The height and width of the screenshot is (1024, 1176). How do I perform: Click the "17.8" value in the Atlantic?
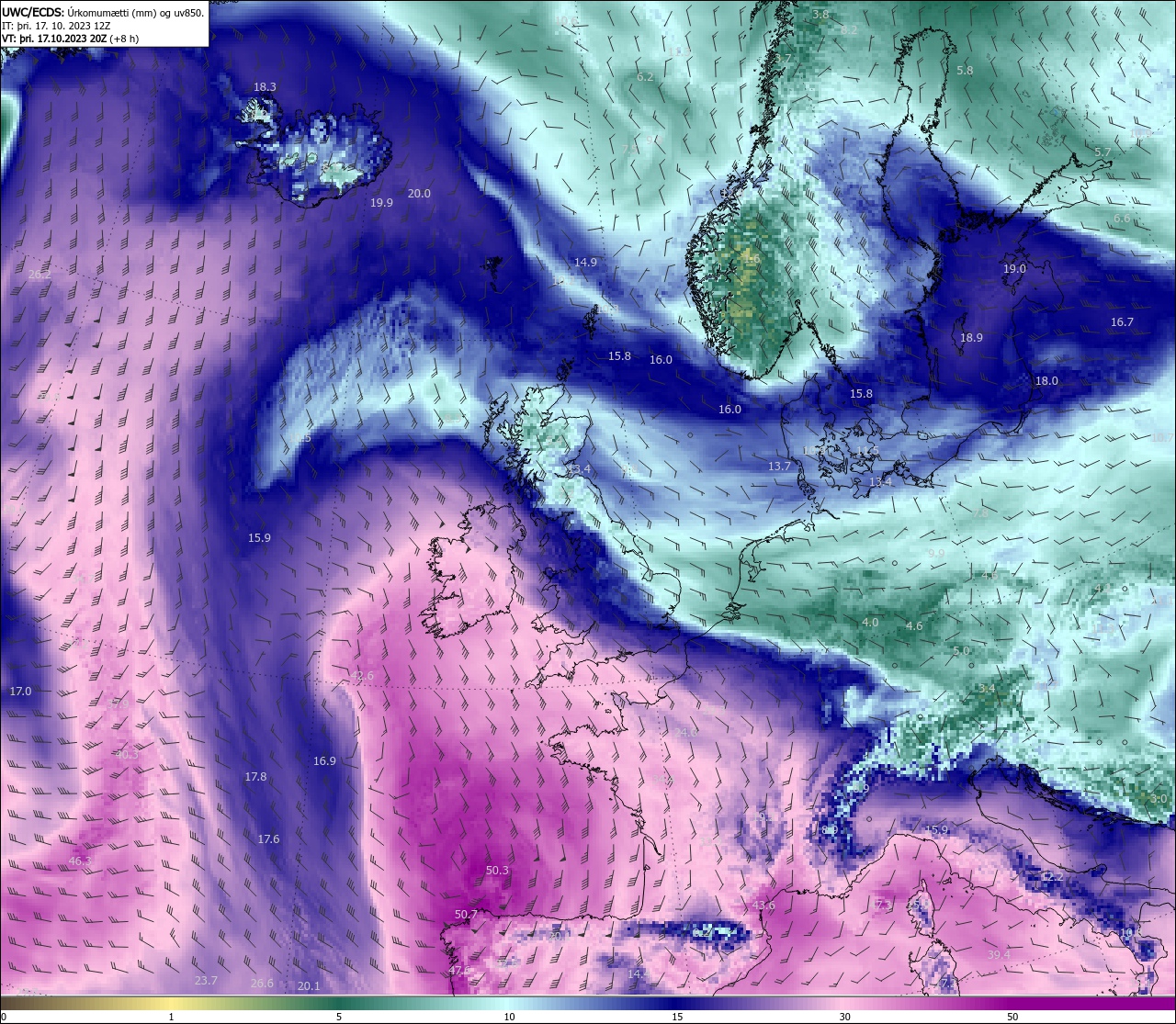[255, 777]
